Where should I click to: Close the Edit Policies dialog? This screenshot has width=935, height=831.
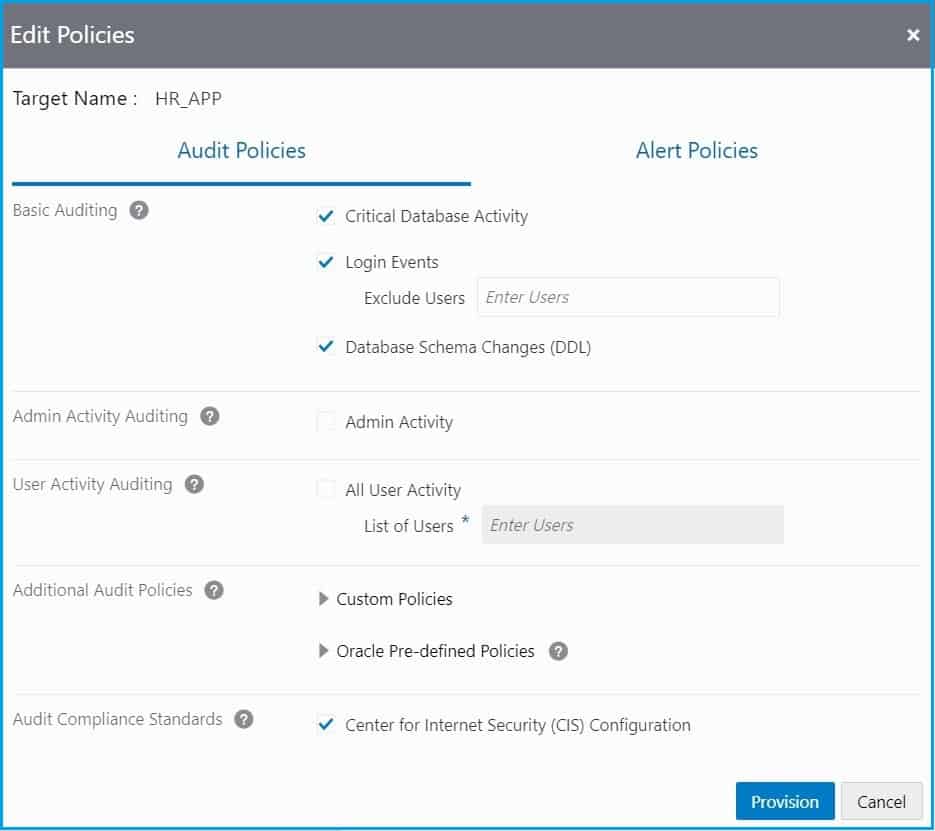[x=912, y=34]
